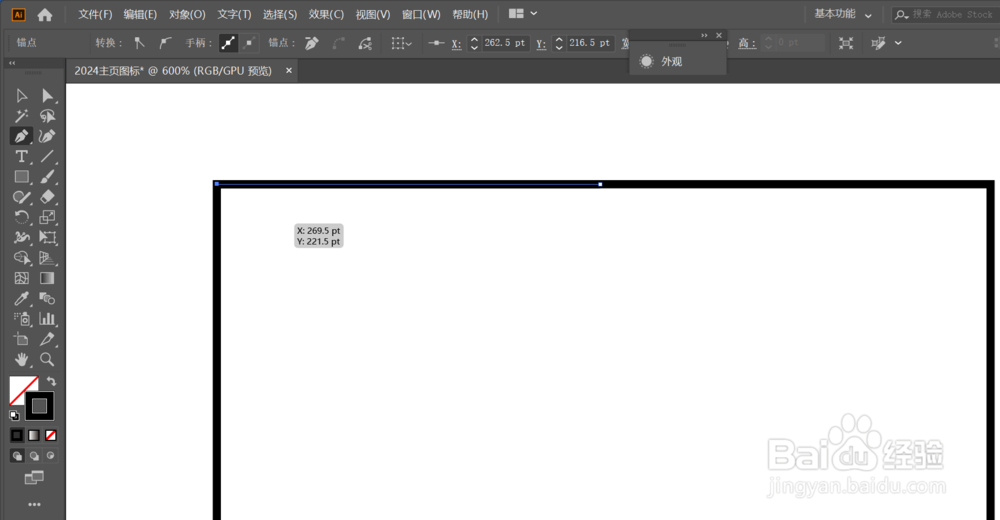Image resolution: width=1000 pixels, height=520 pixels.
Task: Enable Draw Normal mode
Action: point(17,456)
